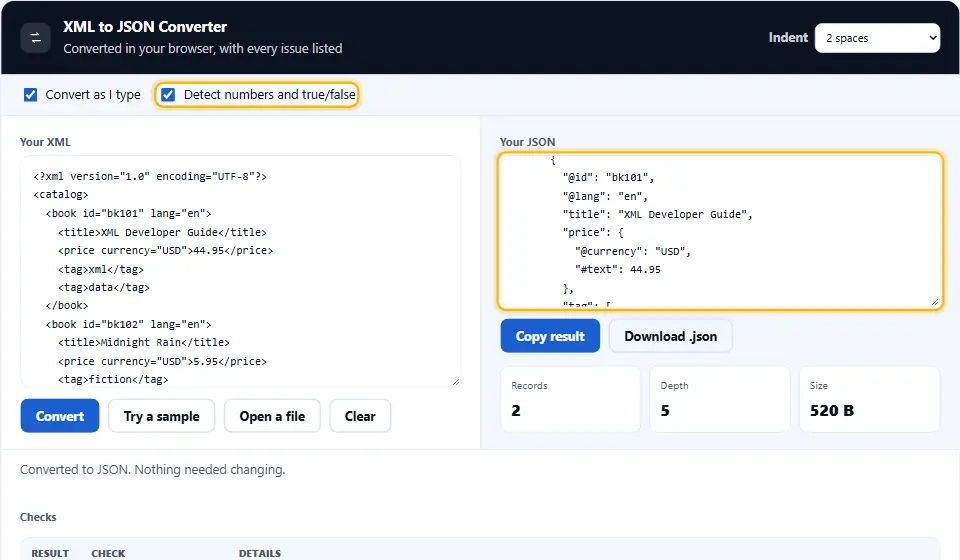Screen dimensions: 960x560
Task: Click the 5.95 price line in XML
Action: coord(162,362)
